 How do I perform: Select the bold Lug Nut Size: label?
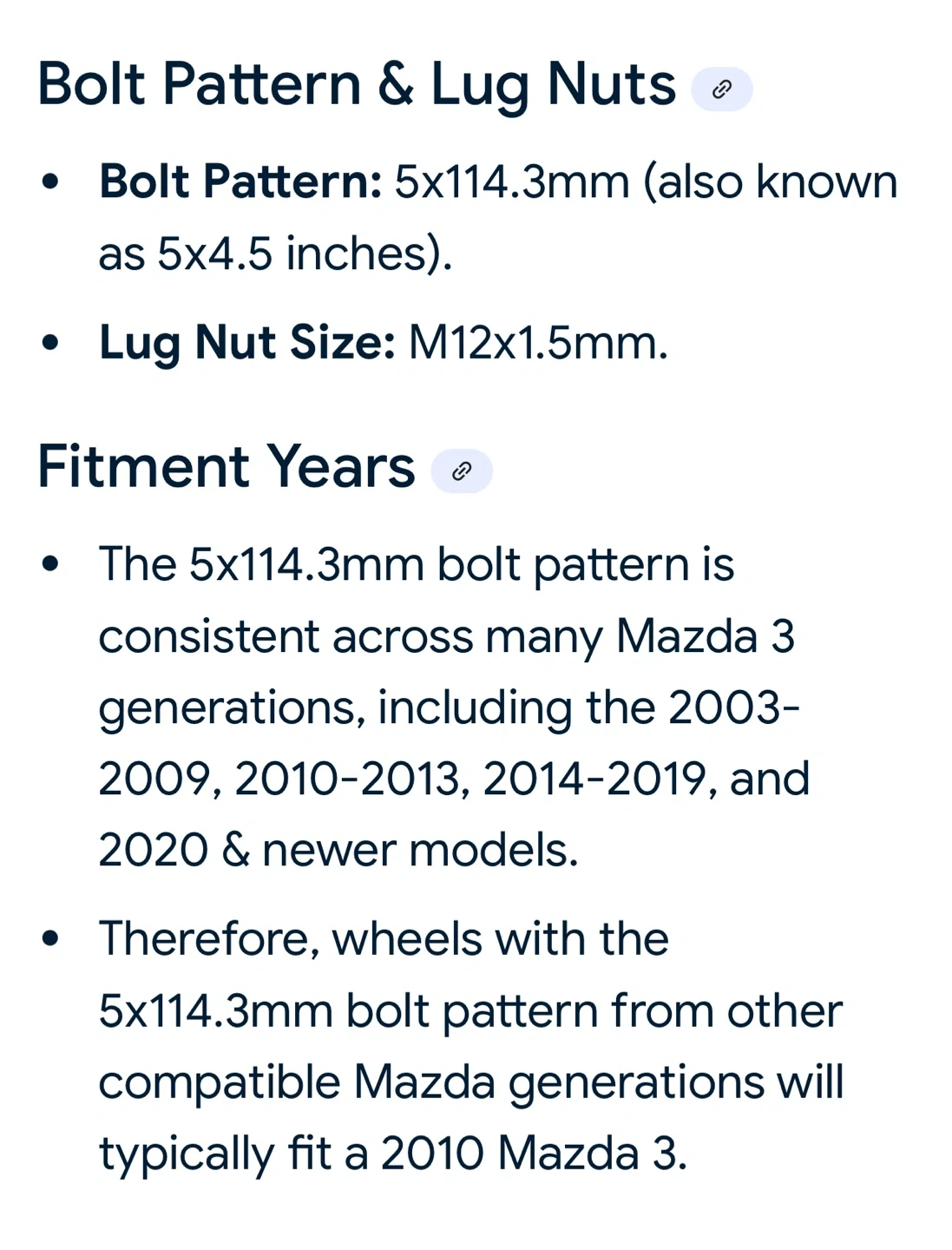pos(247,342)
